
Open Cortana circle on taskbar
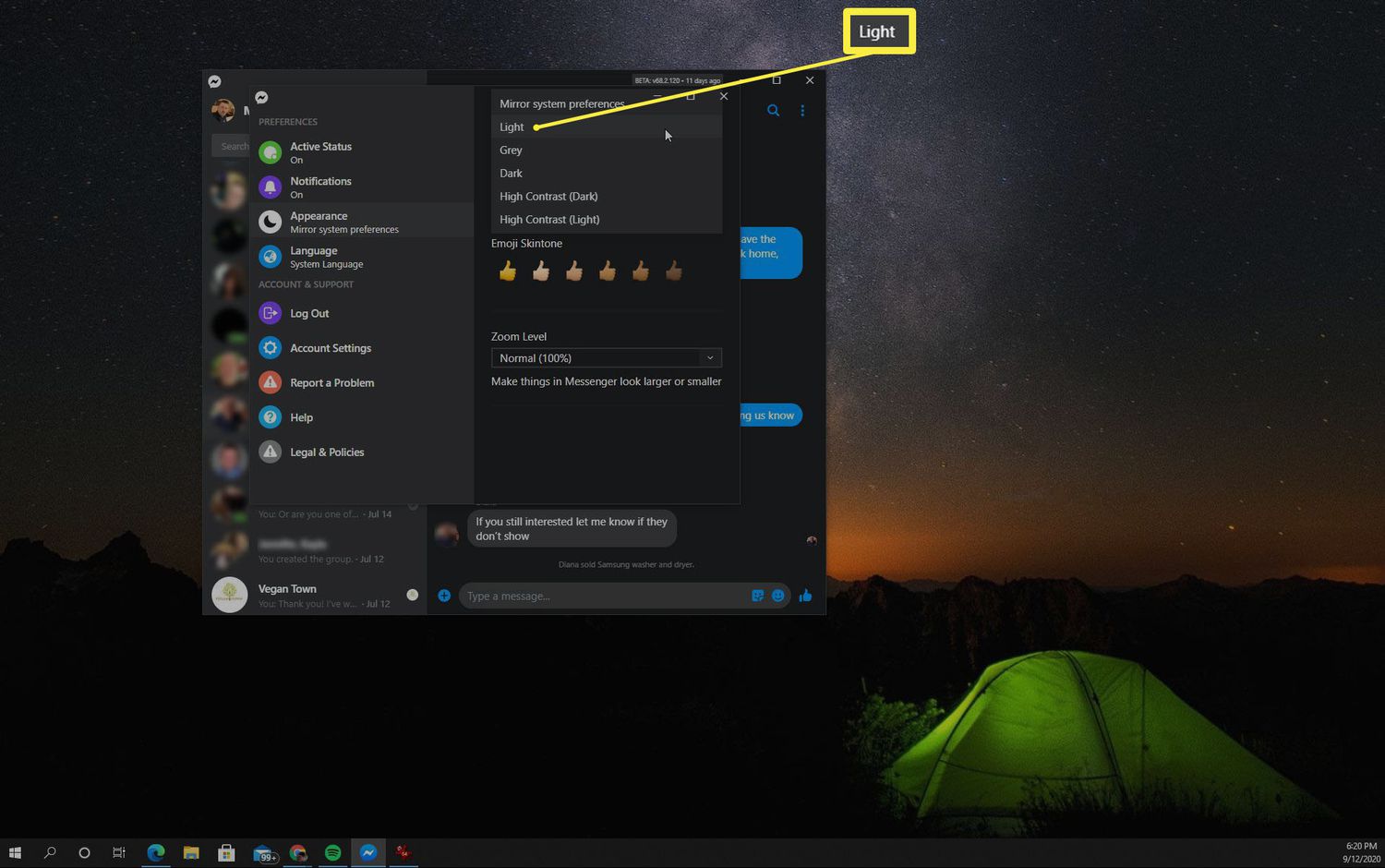(84, 852)
